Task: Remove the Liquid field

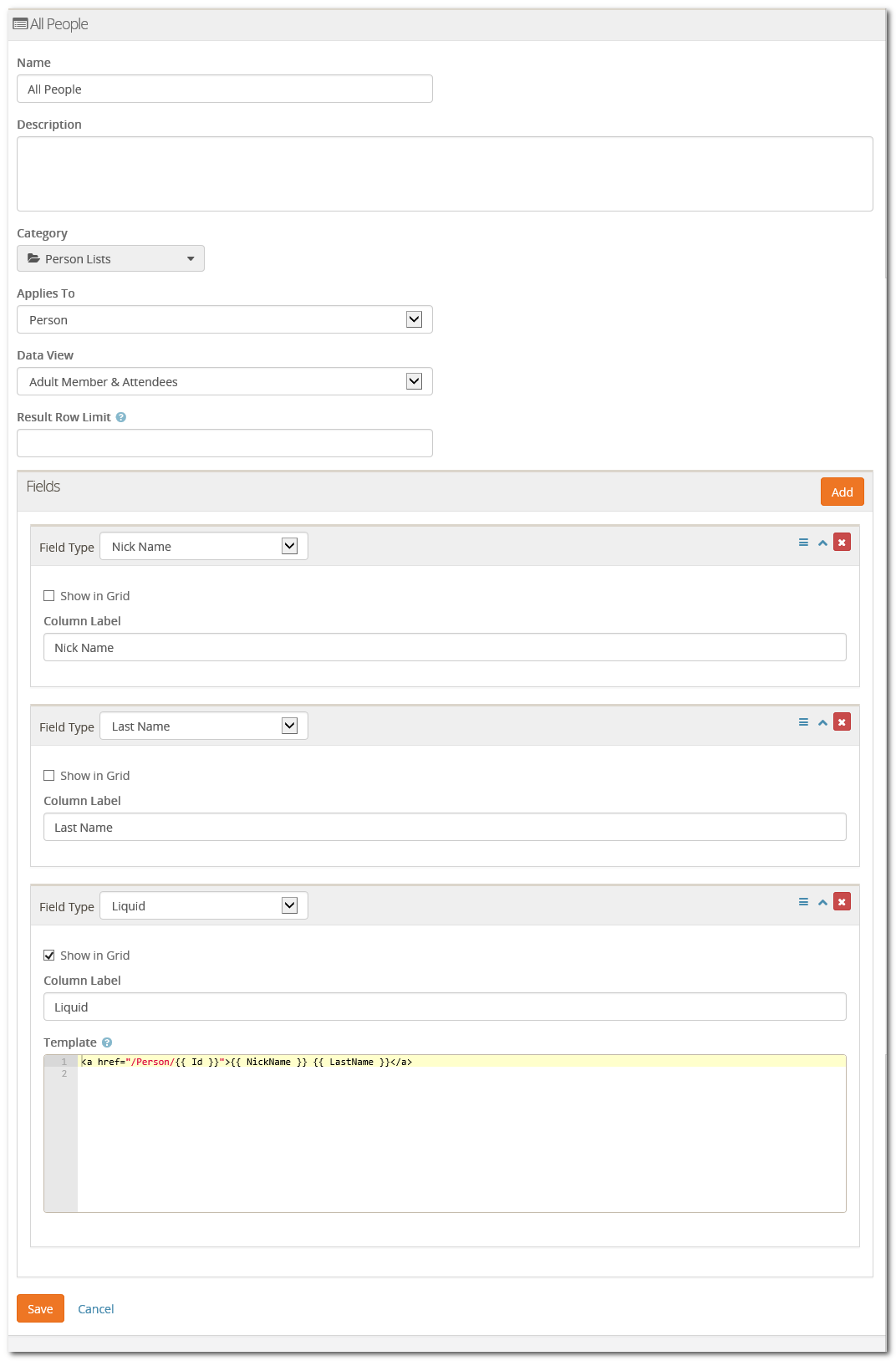Action: [842, 902]
